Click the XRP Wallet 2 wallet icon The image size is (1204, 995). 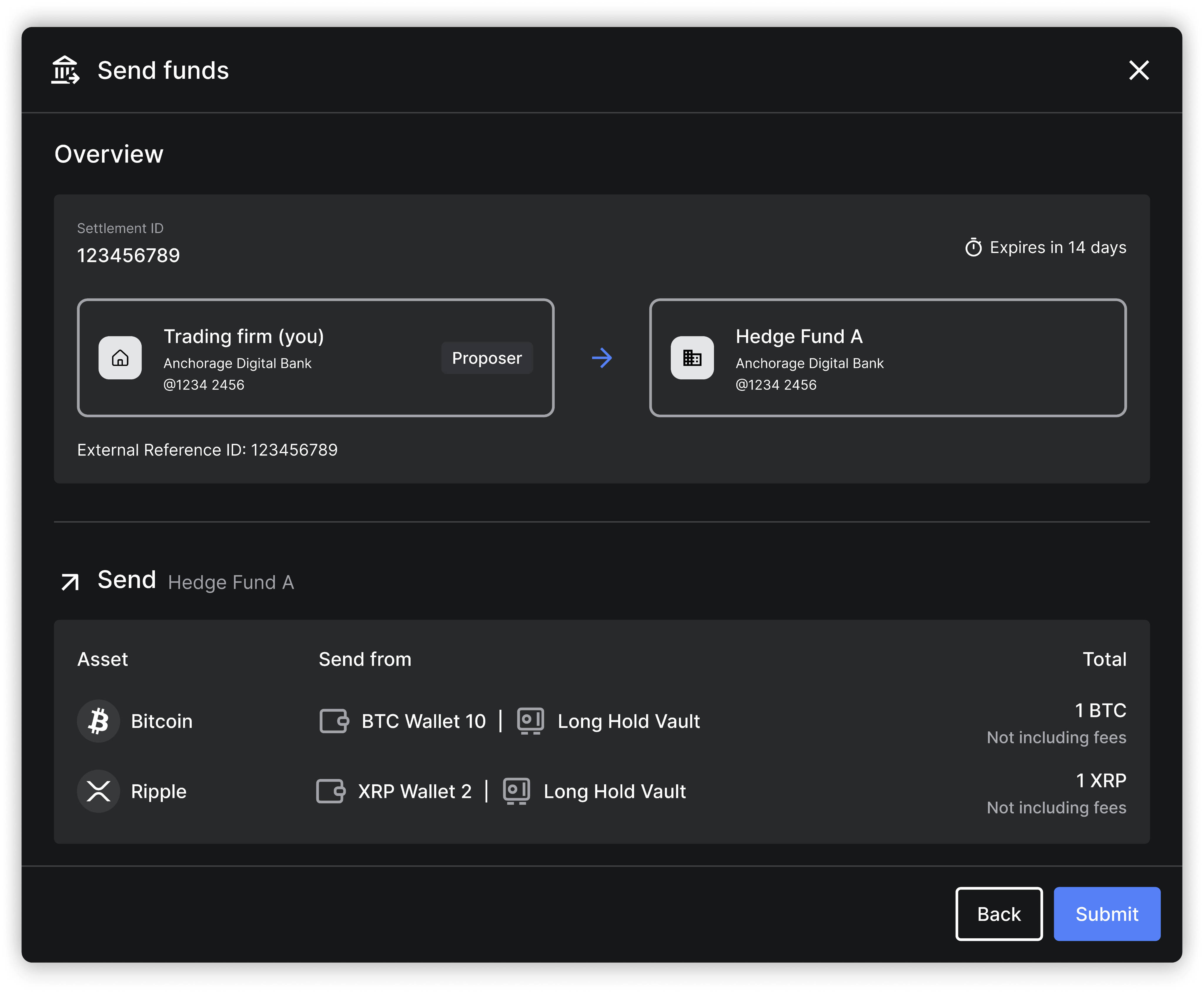coord(331,792)
